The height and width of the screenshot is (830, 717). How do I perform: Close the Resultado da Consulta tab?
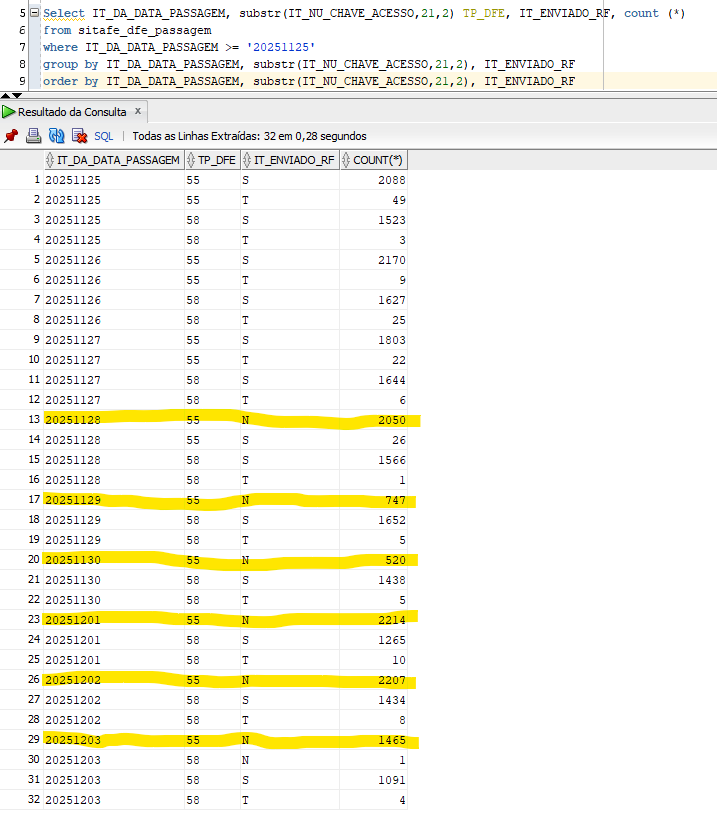tap(138, 111)
